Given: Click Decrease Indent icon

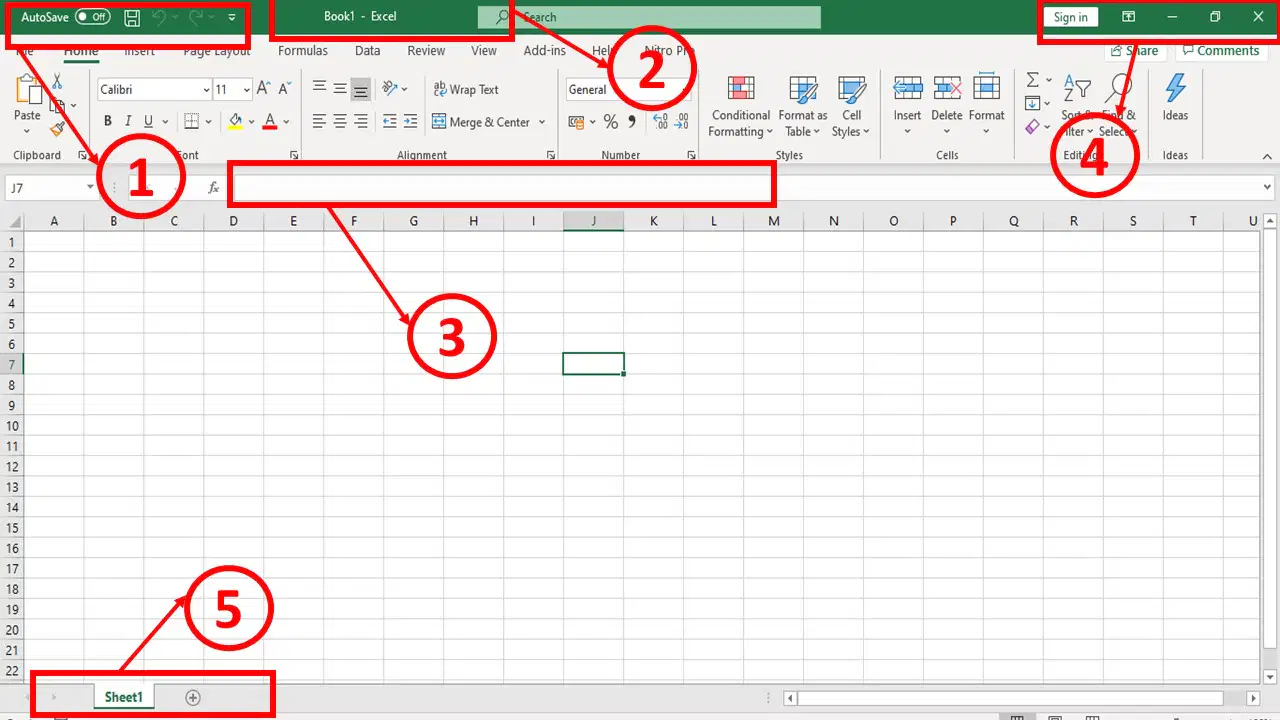Looking at the screenshot, I should click(x=389, y=122).
